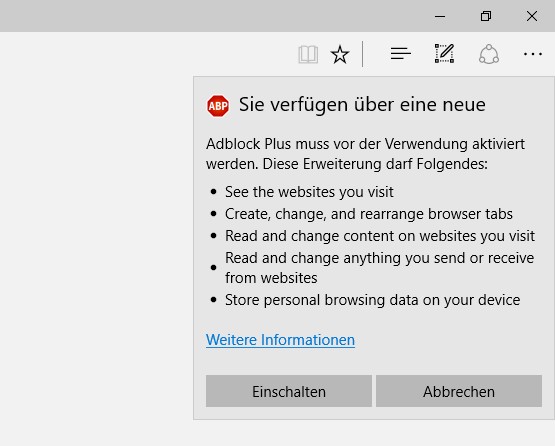Turn on extension with Einschalten button
This screenshot has height=446, width=555.
[x=289, y=391]
